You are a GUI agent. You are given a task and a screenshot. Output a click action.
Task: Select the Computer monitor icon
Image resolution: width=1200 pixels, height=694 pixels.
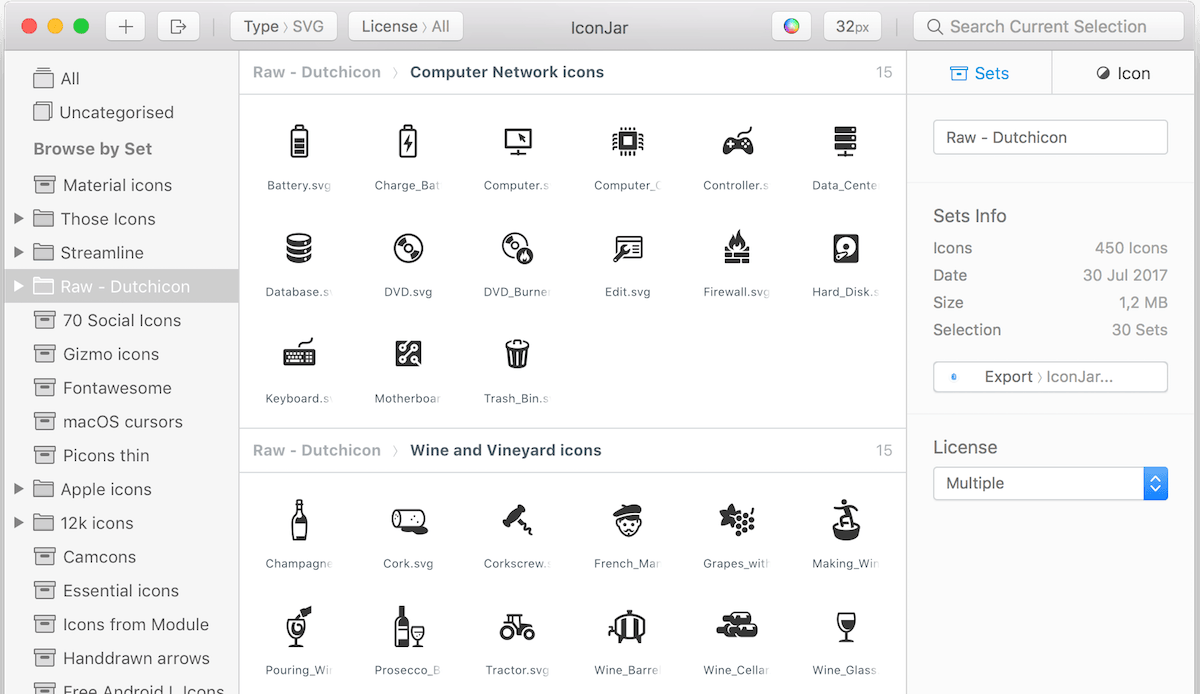517,142
